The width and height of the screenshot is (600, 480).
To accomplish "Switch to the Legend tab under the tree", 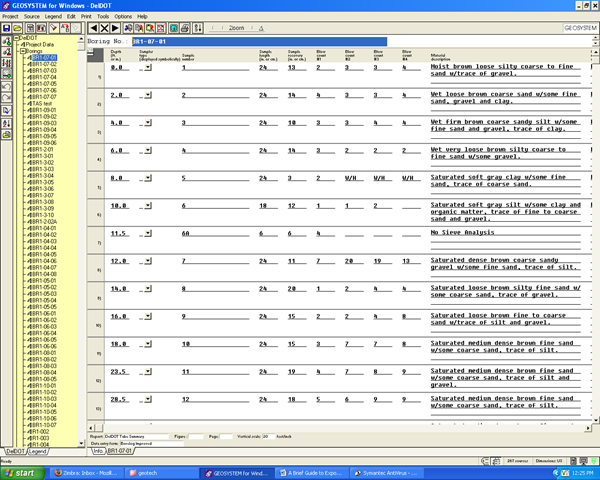I will (38, 451).
